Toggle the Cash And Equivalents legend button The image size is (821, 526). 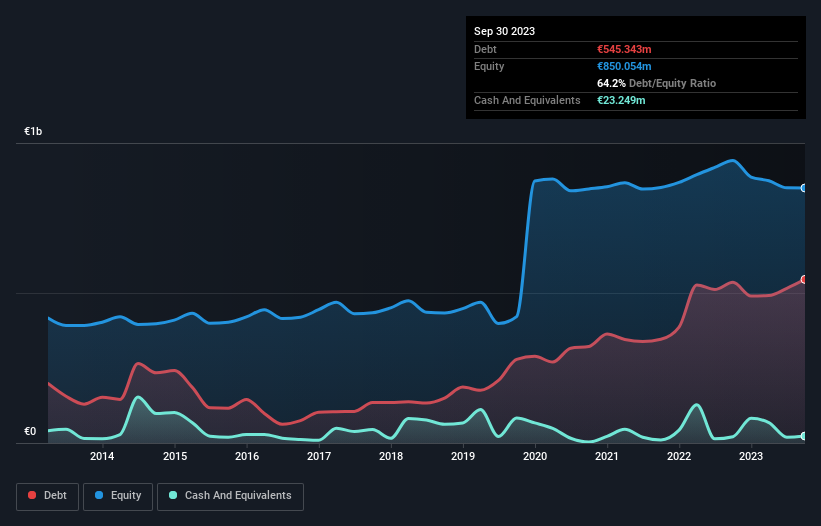pyautogui.click(x=230, y=496)
